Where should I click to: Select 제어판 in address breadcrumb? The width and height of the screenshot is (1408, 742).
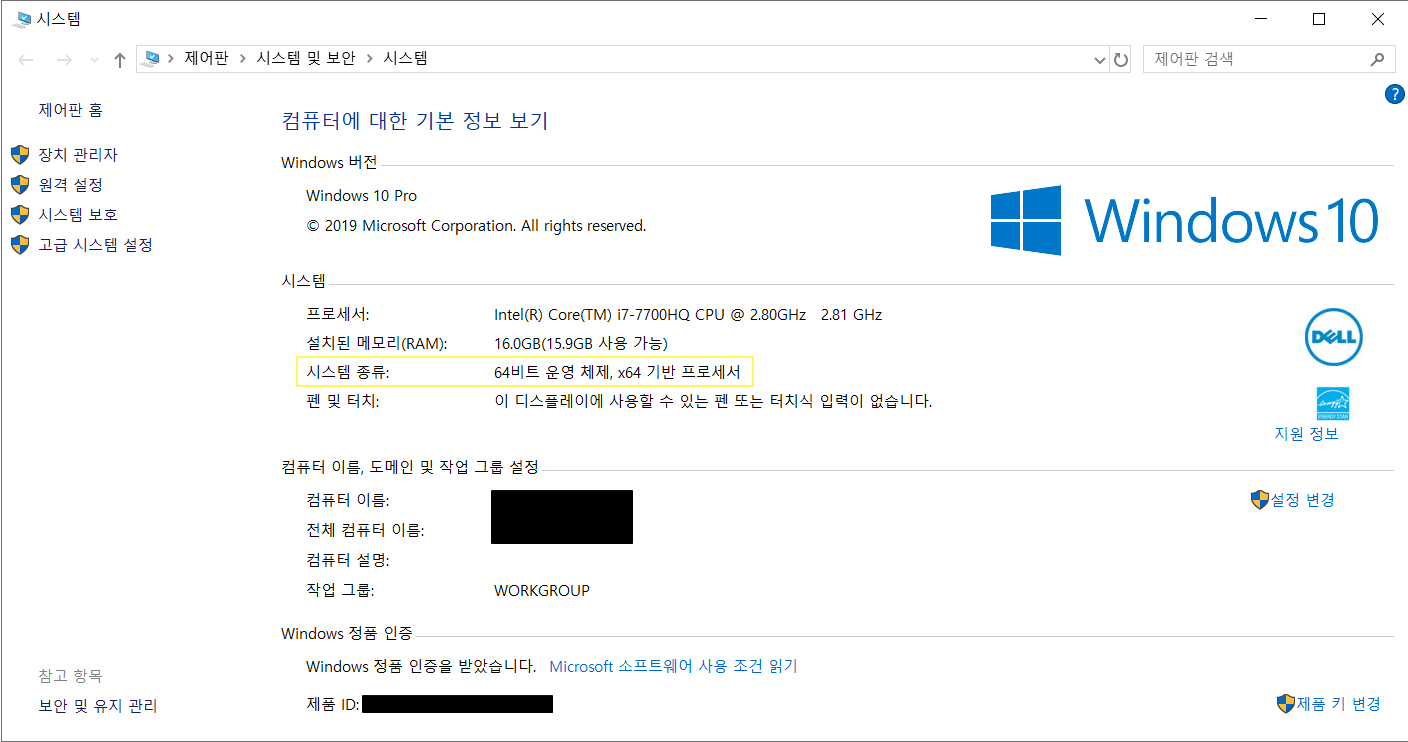coord(207,59)
